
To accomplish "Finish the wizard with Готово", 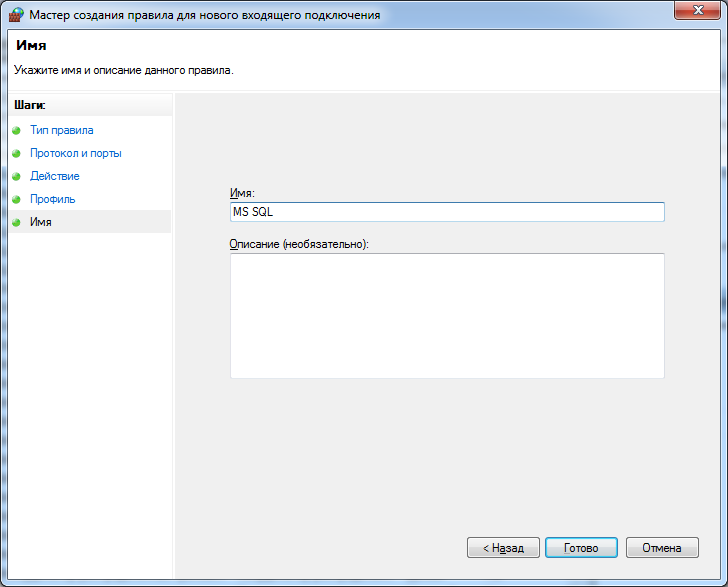I will (x=581, y=548).
